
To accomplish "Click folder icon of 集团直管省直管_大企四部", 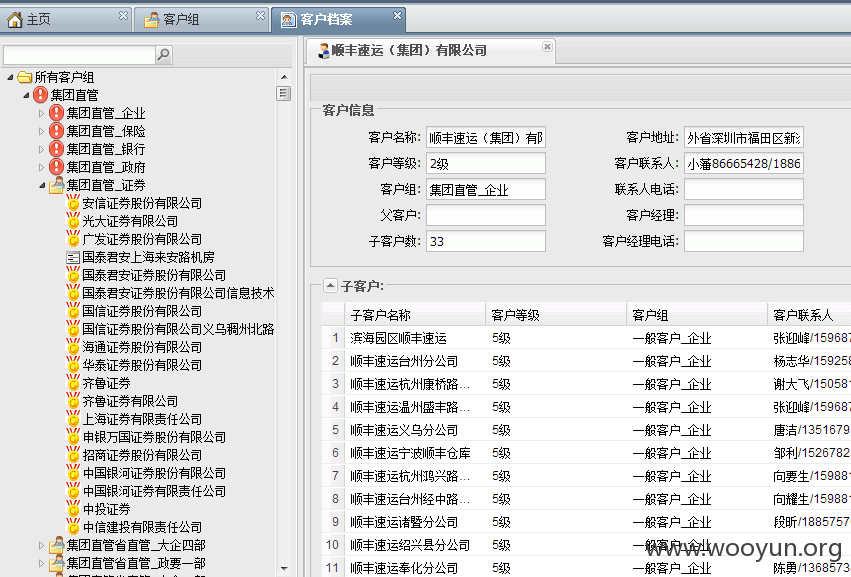I will [56, 544].
